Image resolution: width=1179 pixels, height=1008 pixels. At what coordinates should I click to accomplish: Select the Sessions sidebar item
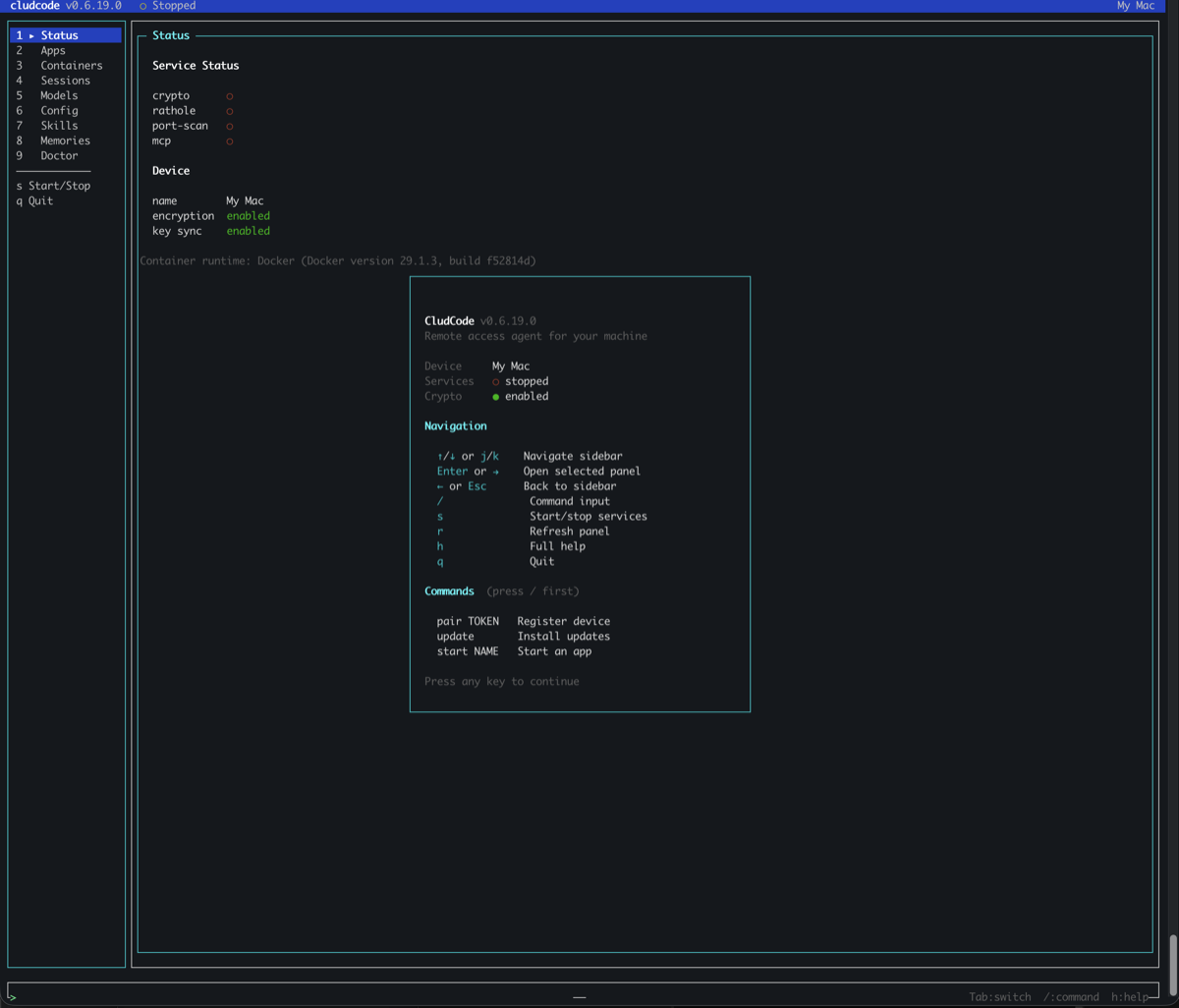(65, 80)
